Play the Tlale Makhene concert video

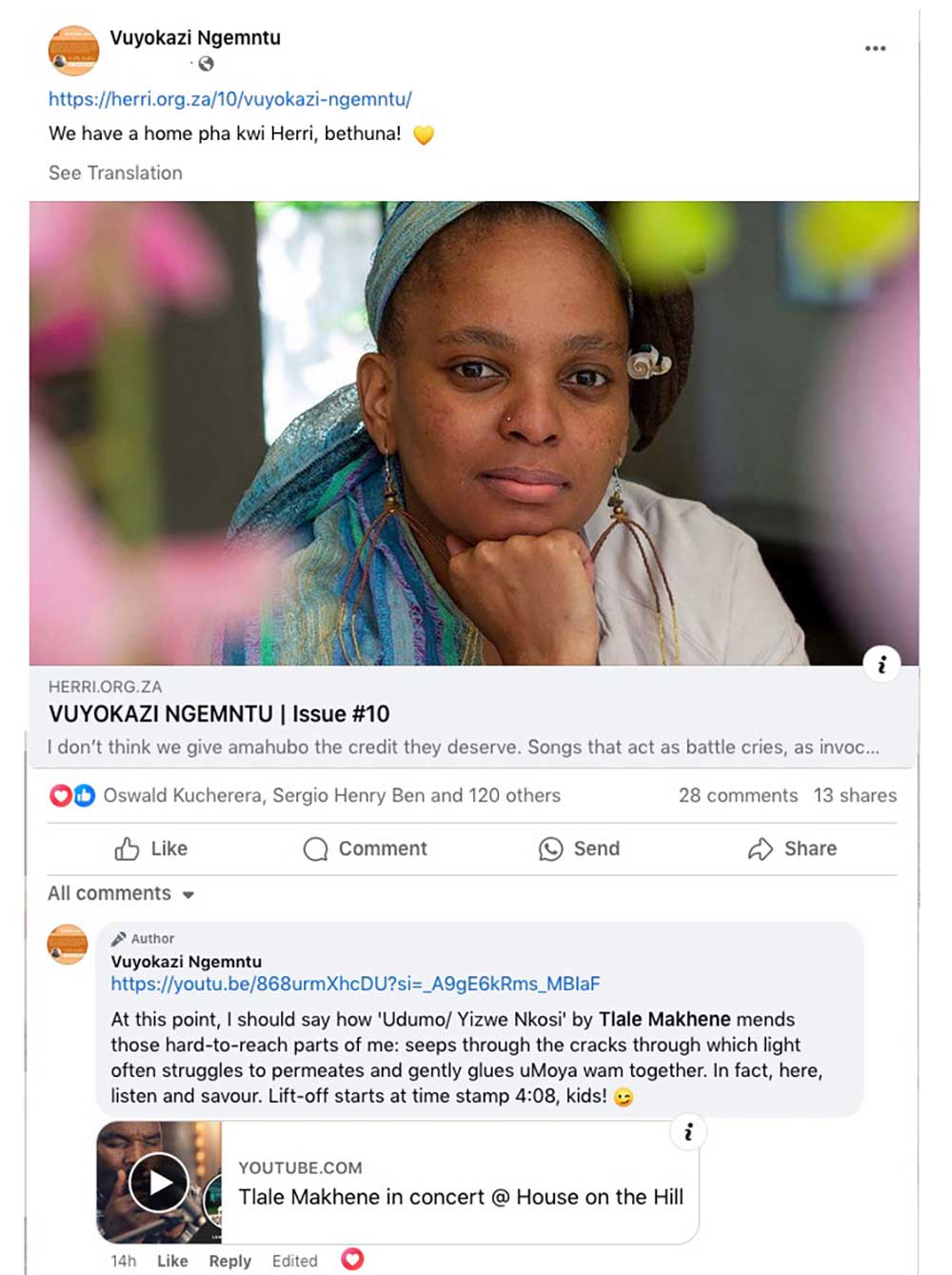pos(159,1182)
